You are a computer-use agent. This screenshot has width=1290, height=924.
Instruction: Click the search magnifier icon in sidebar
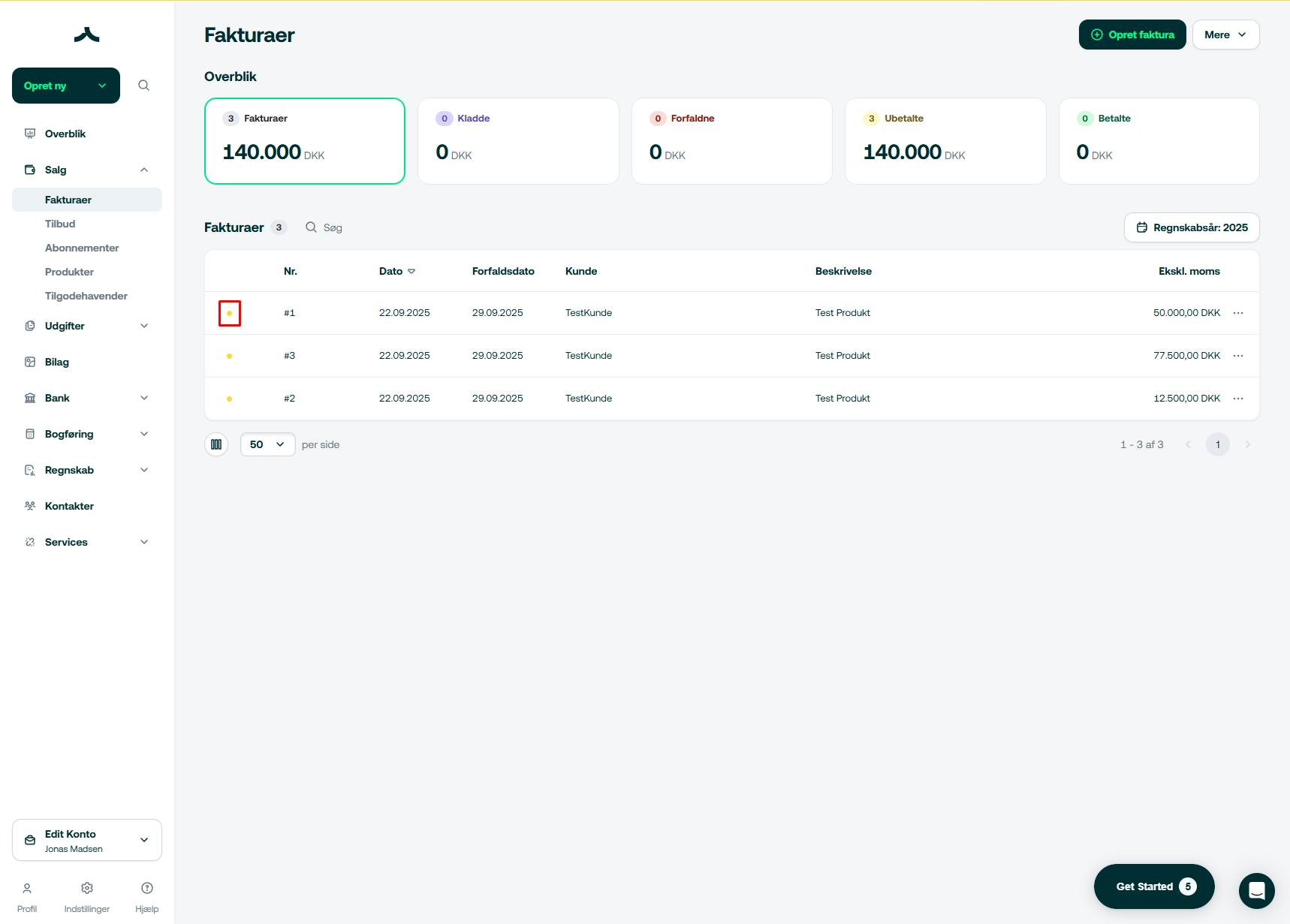point(143,86)
